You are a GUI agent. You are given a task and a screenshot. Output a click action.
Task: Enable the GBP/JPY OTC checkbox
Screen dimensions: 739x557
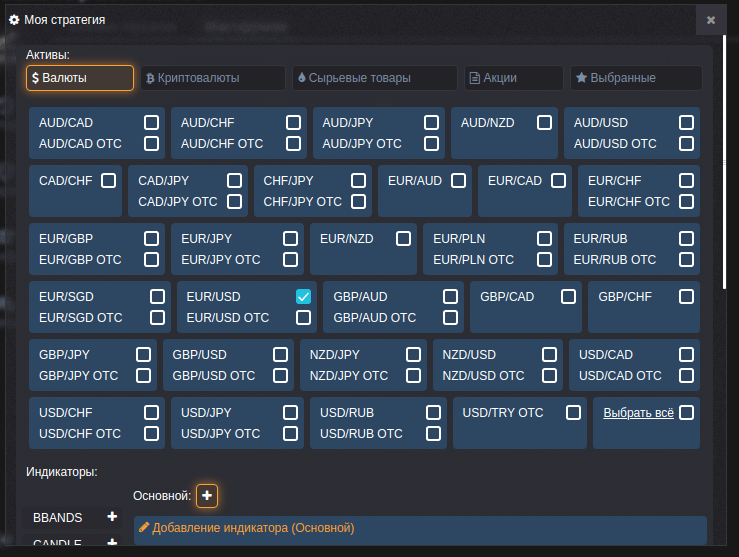click(x=143, y=376)
